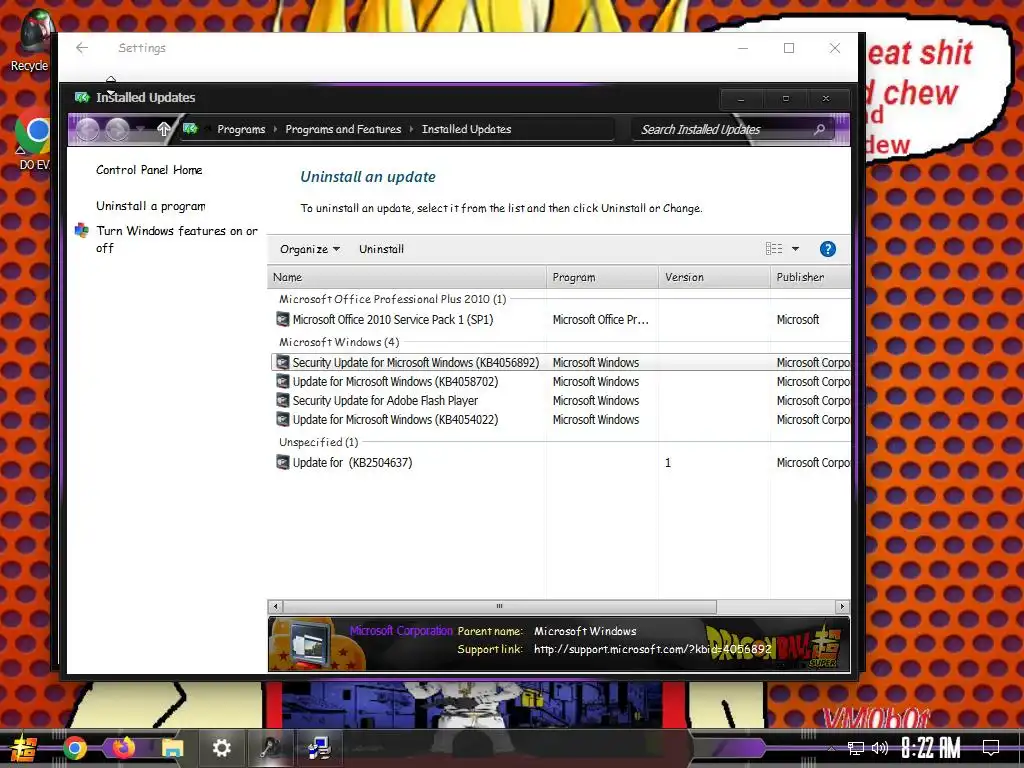Select Update for Microsoft Windows (KB4054022)
The image size is (1024, 768).
click(395, 419)
